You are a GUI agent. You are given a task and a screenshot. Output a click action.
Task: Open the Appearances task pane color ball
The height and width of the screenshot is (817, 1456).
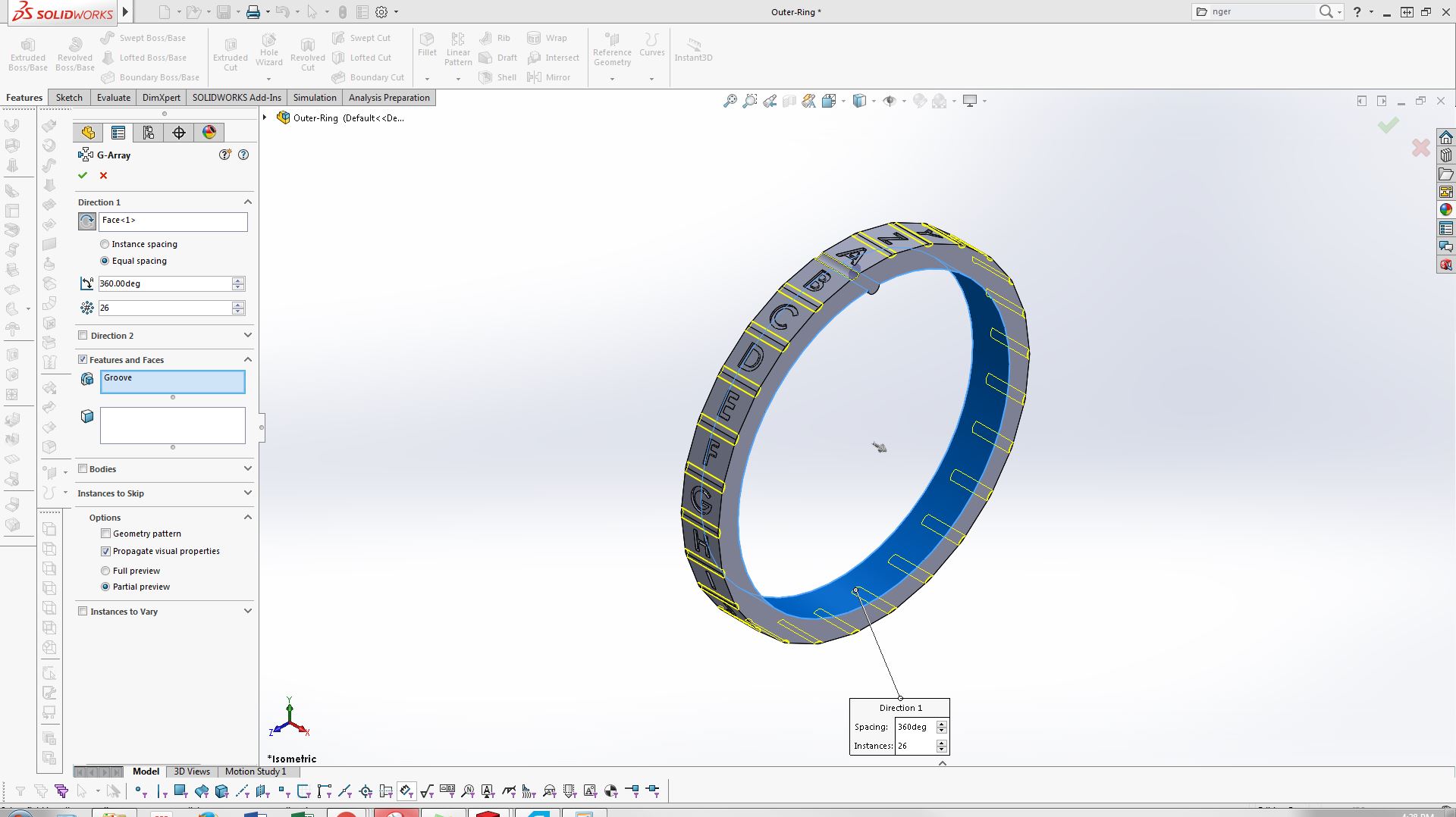tap(1446, 210)
